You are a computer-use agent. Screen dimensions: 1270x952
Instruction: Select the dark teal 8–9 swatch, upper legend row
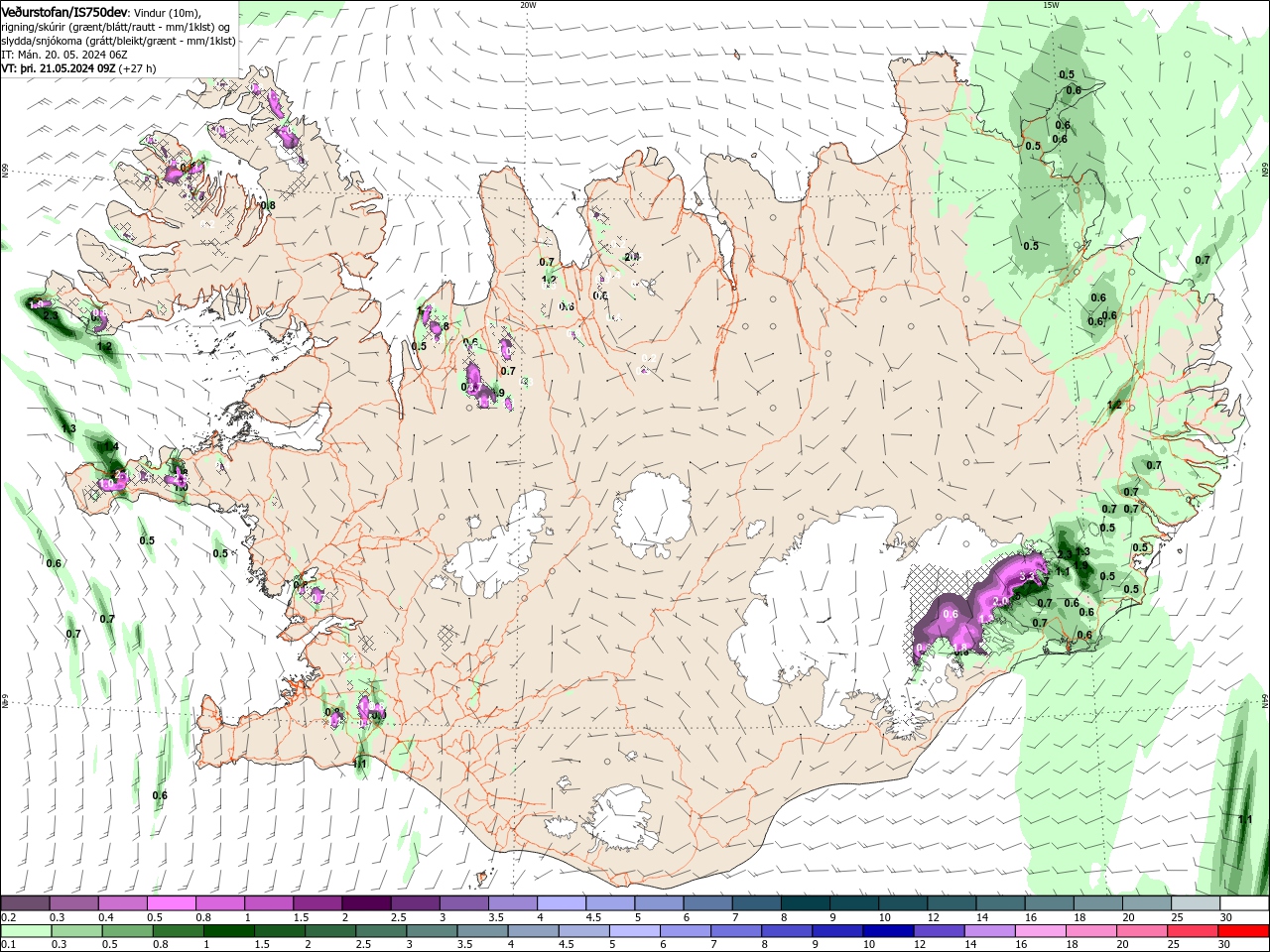click(x=806, y=903)
